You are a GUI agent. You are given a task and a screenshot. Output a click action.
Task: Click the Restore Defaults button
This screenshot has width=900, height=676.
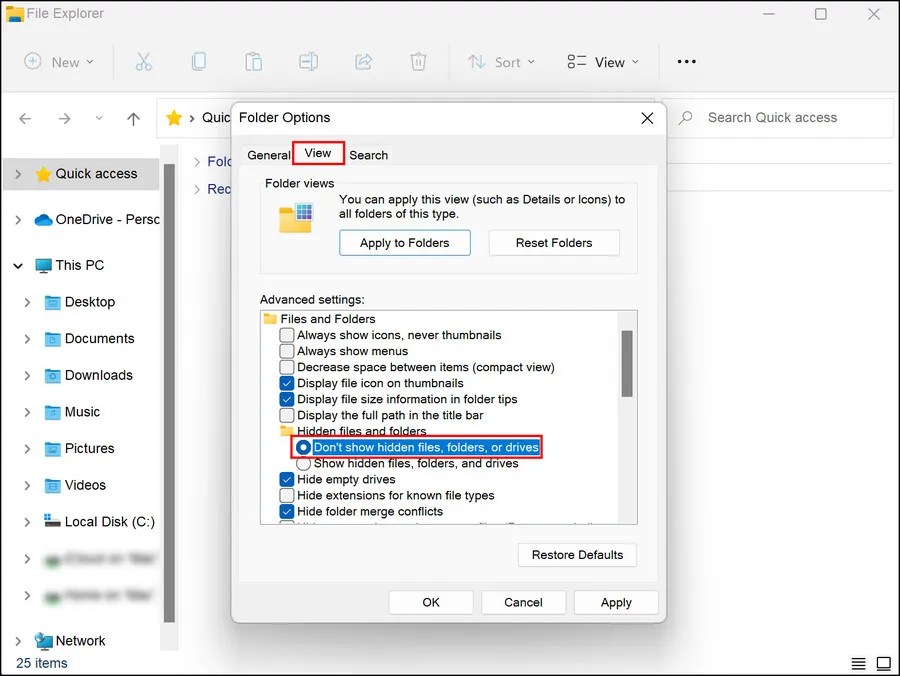point(577,554)
